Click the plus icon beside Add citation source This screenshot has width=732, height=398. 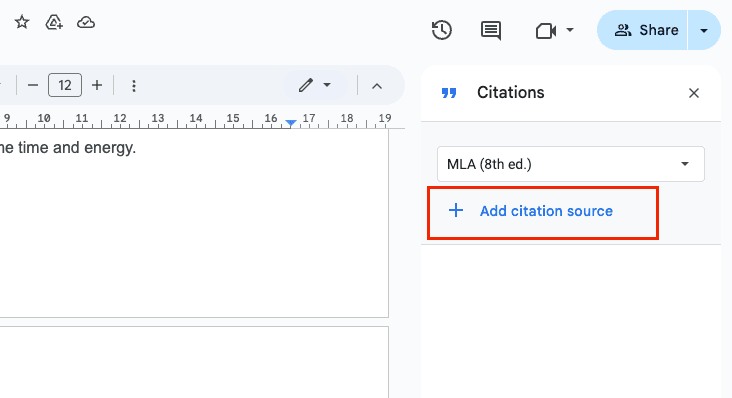[x=456, y=210]
